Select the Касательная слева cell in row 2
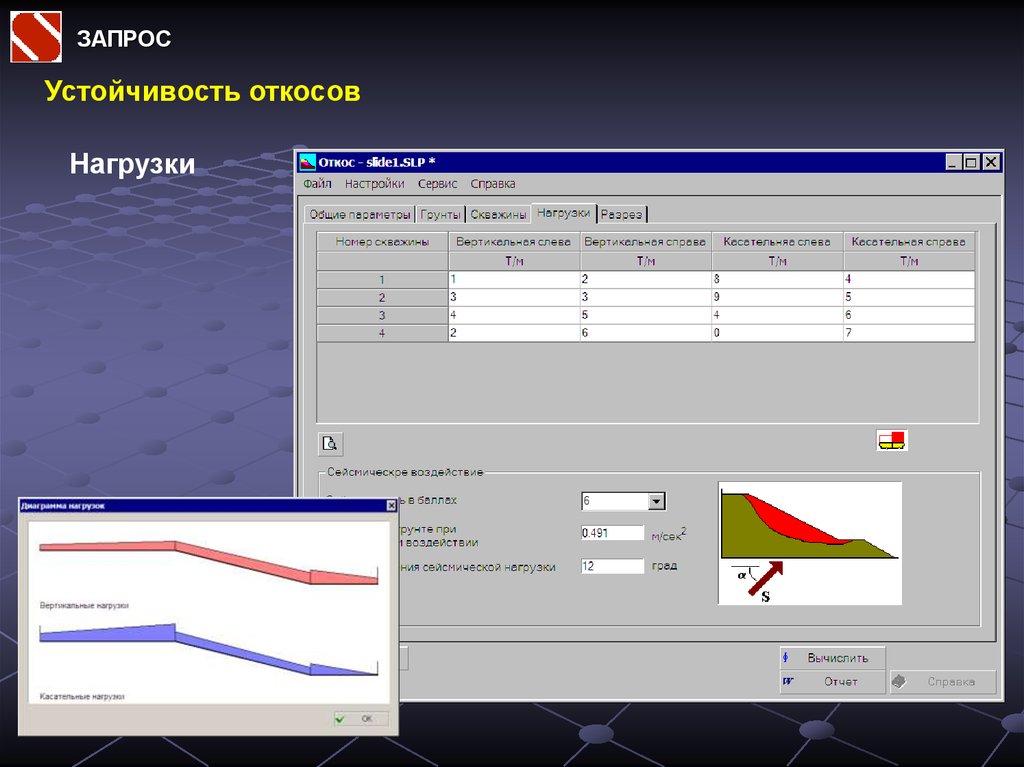This screenshot has height=767, width=1024. coord(777,297)
